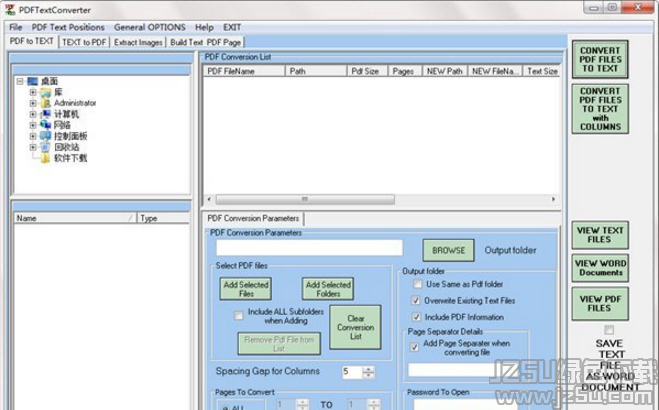This screenshot has width=659, height=410.
Task: Sort by NEW Path column header
Action: click(445, 71)
